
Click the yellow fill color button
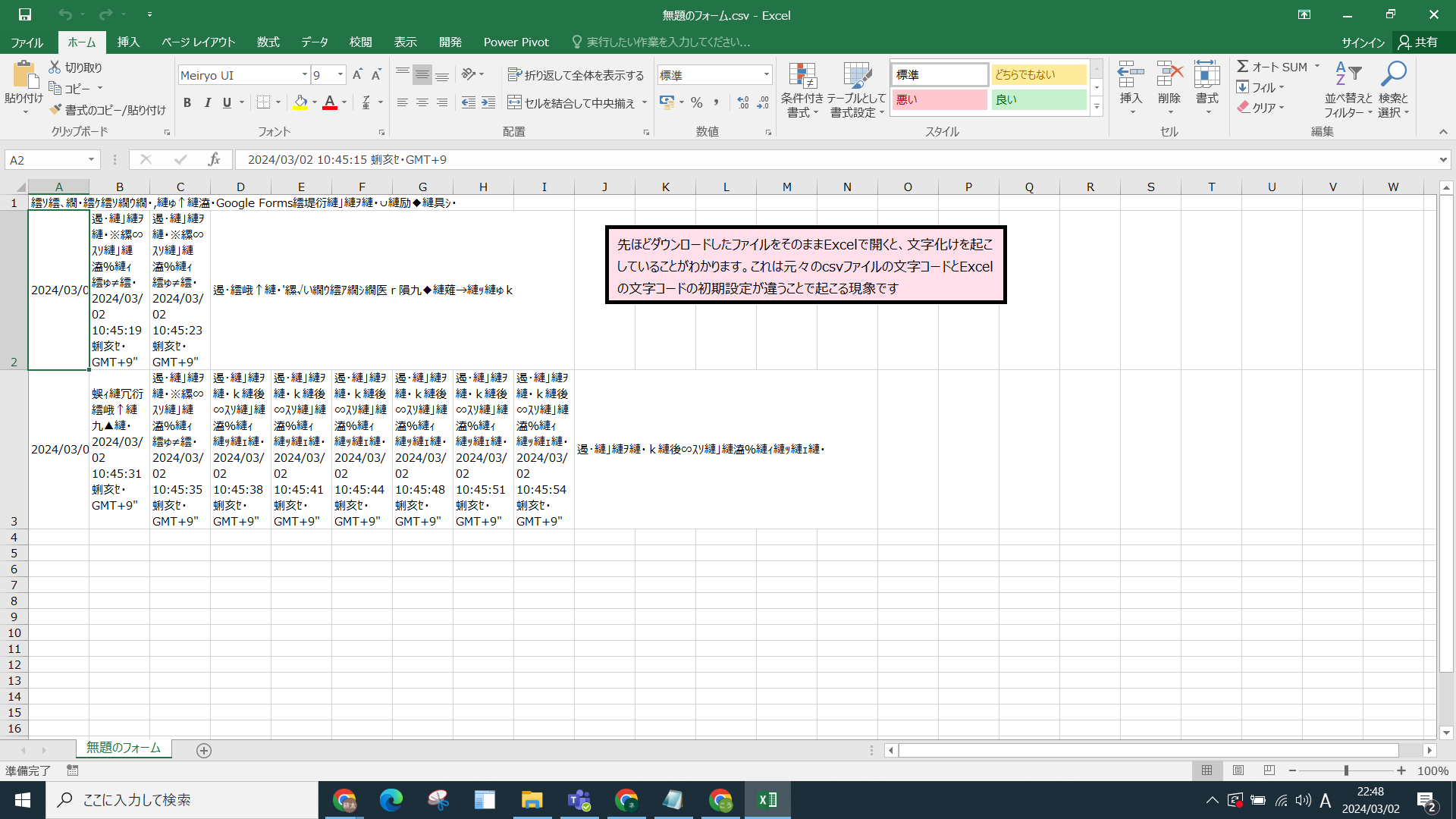click(300, 102)
